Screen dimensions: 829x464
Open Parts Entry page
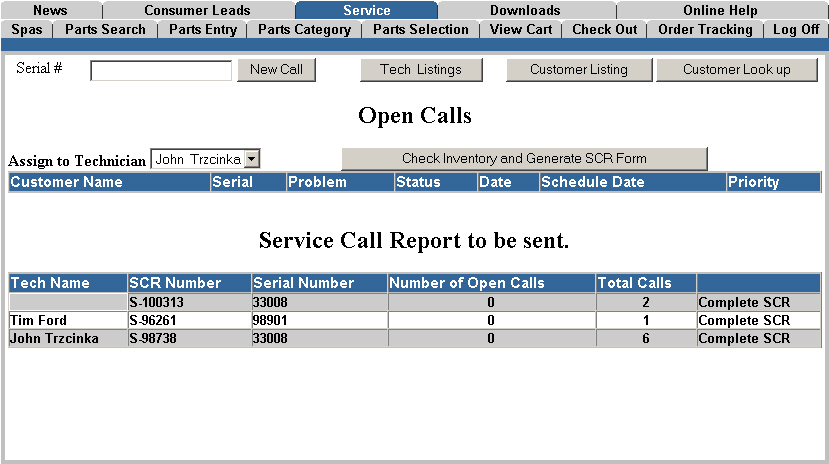(x=203, y=29)
